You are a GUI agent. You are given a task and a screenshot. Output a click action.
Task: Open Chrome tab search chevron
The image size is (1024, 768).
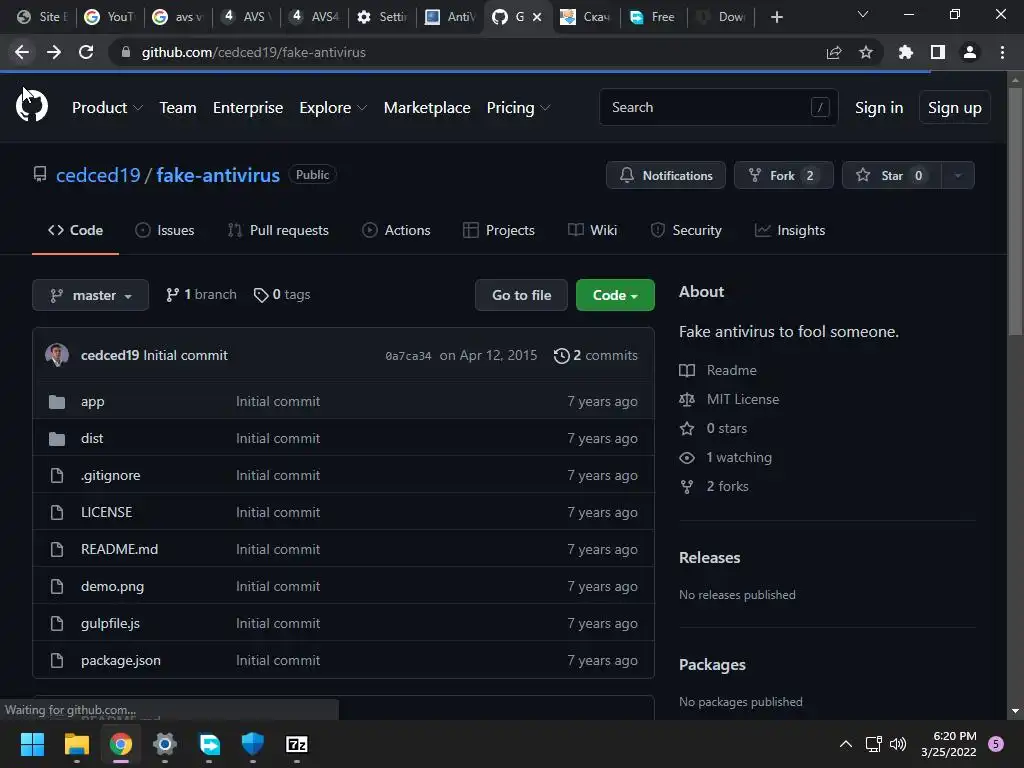(863, 14)
